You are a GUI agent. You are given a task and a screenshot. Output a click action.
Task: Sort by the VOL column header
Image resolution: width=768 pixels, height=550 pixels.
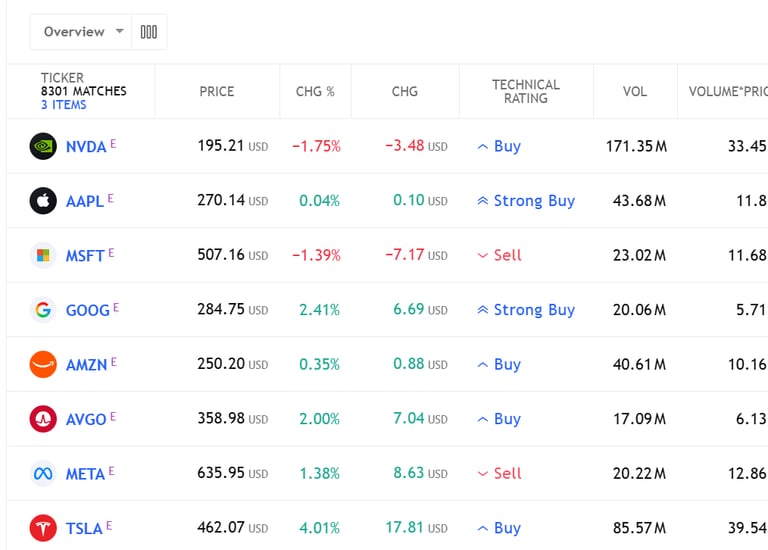click(x=635, y=91)
